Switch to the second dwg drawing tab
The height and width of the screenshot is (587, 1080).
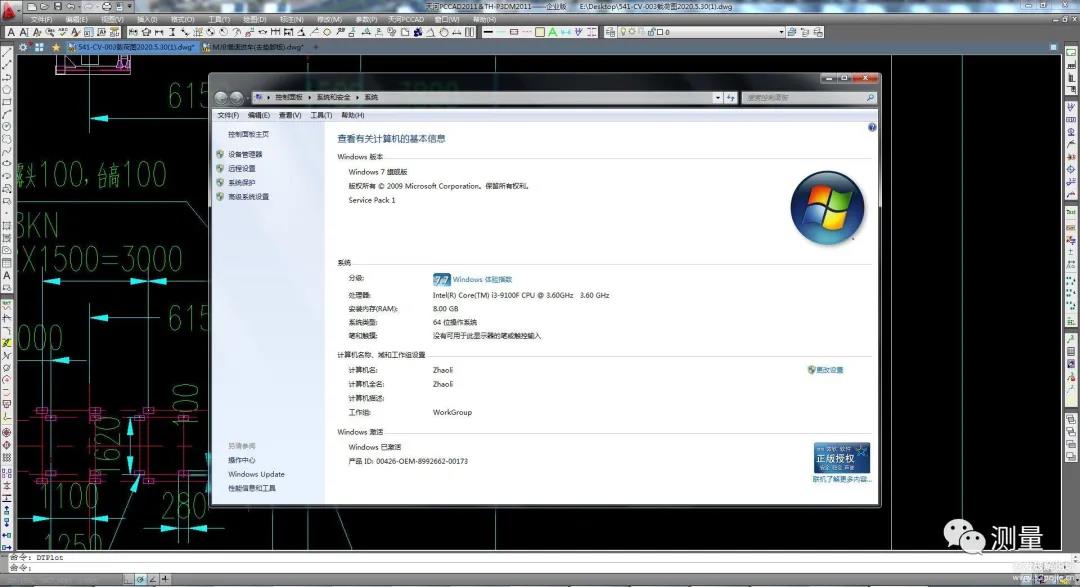click(x=253, y=48)
